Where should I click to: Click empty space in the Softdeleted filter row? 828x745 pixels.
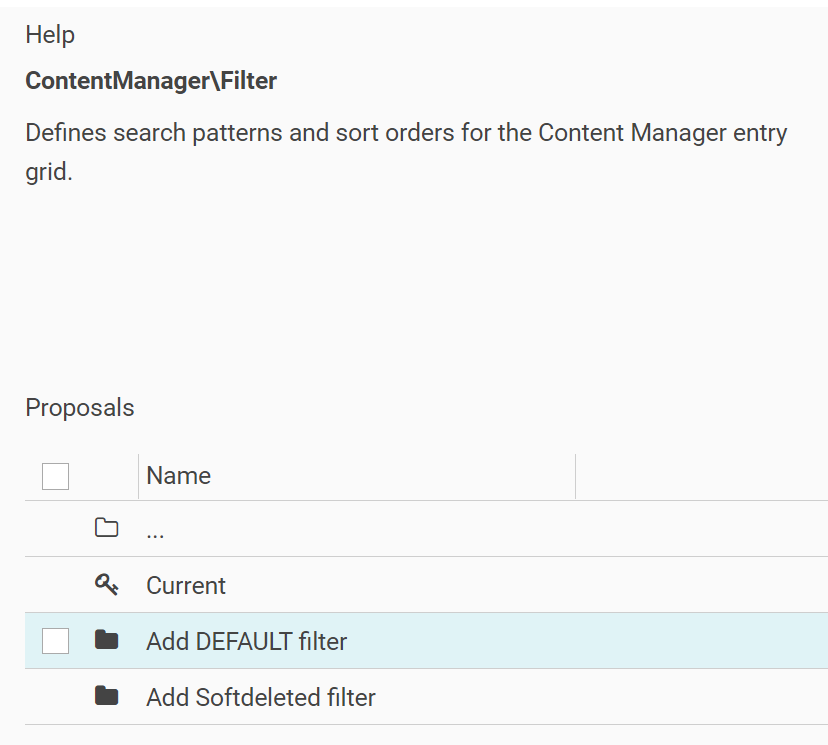click(x=600, y=697)
